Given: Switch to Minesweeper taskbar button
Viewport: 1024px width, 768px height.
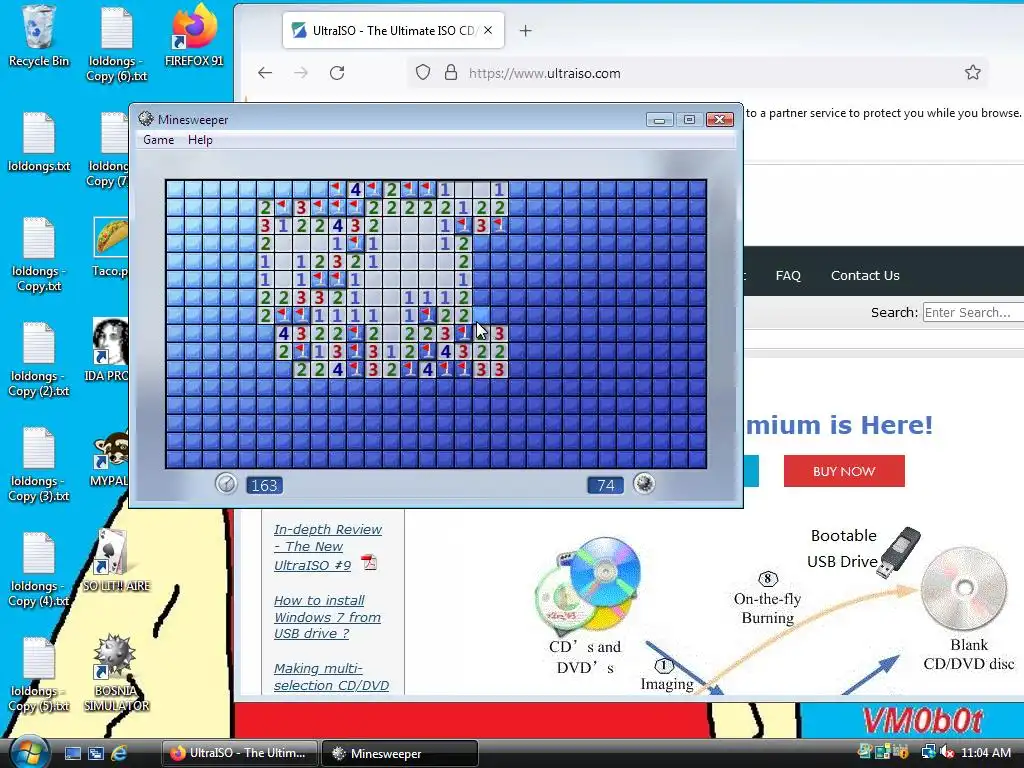Looking at the screenshot, I should coord(400,754).
